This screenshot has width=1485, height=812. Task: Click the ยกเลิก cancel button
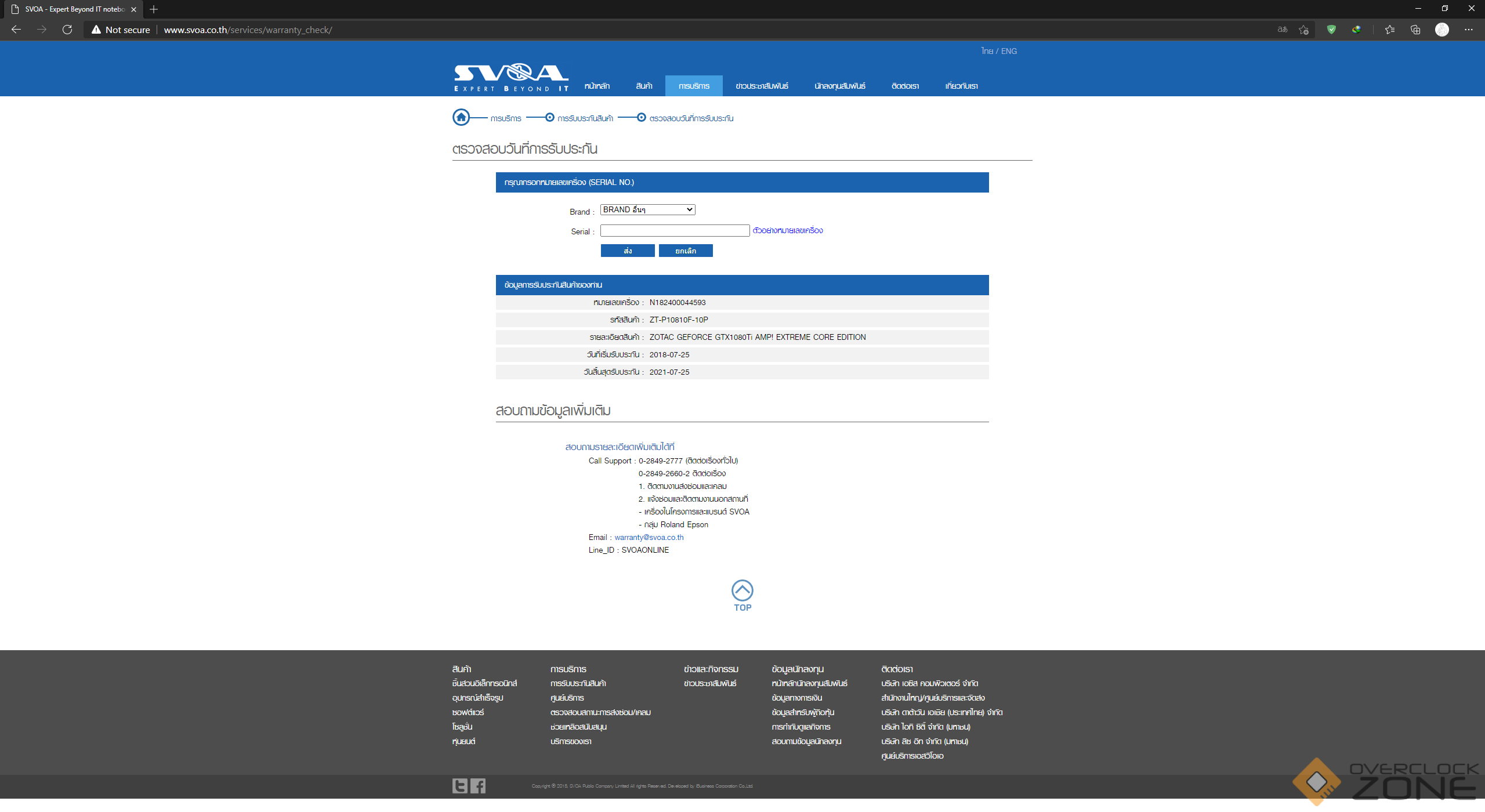[686, 251]
